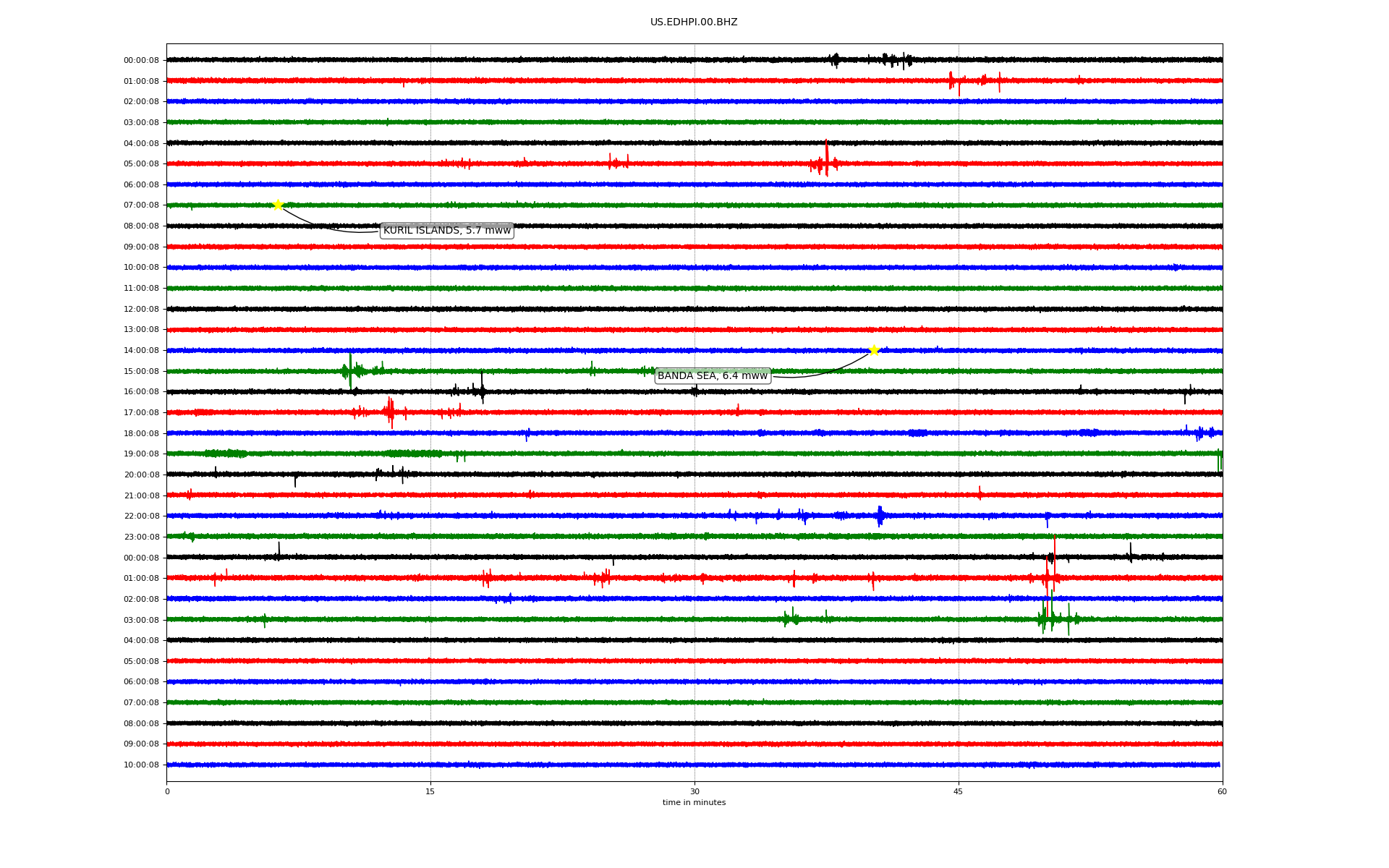Viewport: 1389px width, 868px height.
Task: Click the first 00:00:08 time label at top
Action: [x=141, y=61]
